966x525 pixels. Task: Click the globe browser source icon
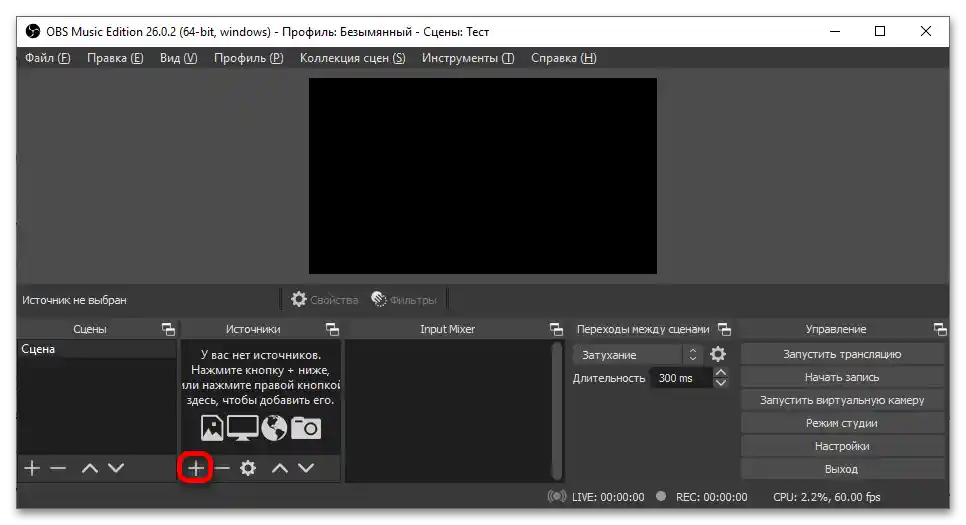(x=274, y=428)
